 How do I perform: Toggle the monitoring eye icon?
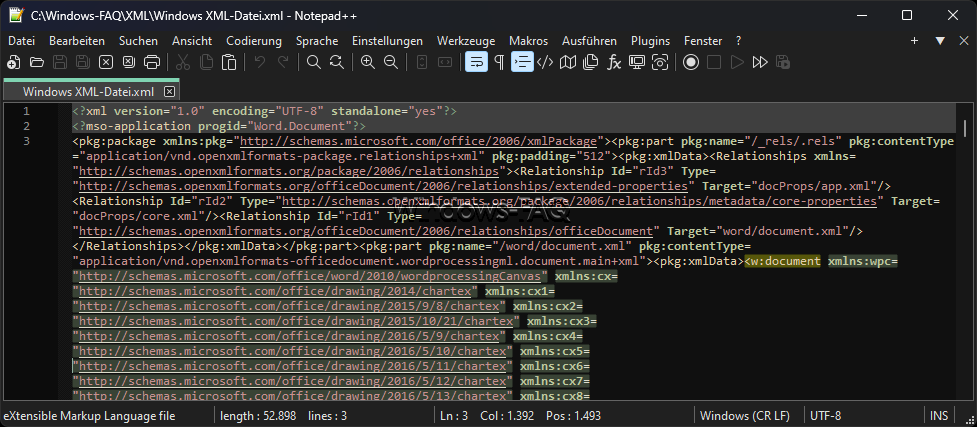point(660,62)
